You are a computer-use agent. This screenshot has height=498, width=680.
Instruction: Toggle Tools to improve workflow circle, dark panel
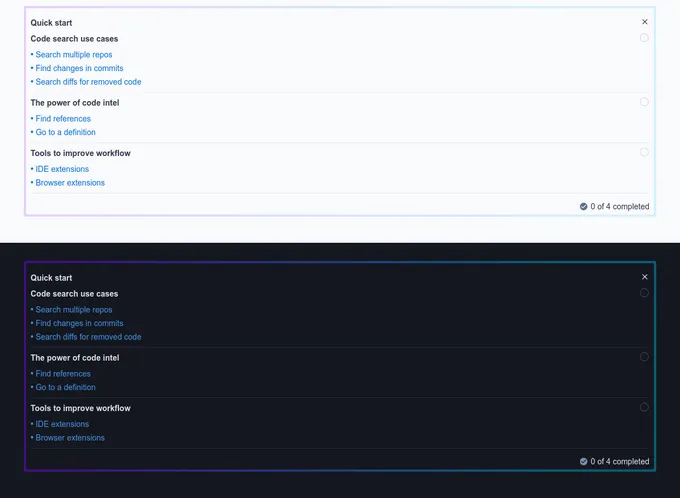tap(644, 407)
